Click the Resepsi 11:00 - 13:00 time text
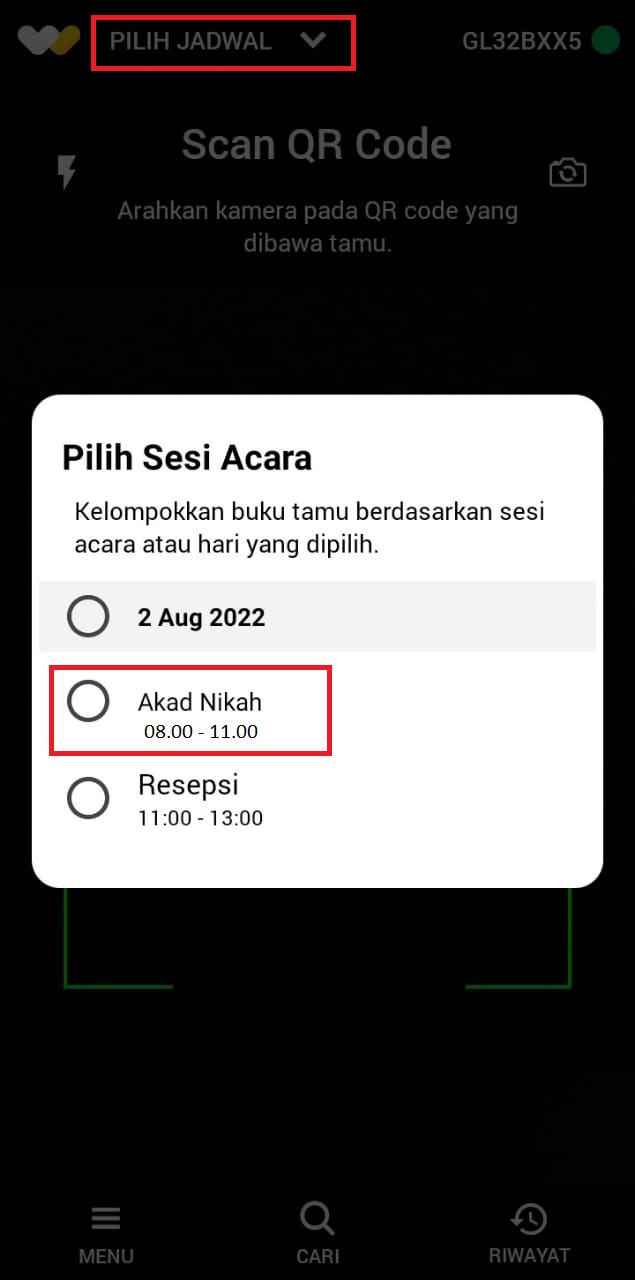The image size is (635, 1280). pos(200,818)
